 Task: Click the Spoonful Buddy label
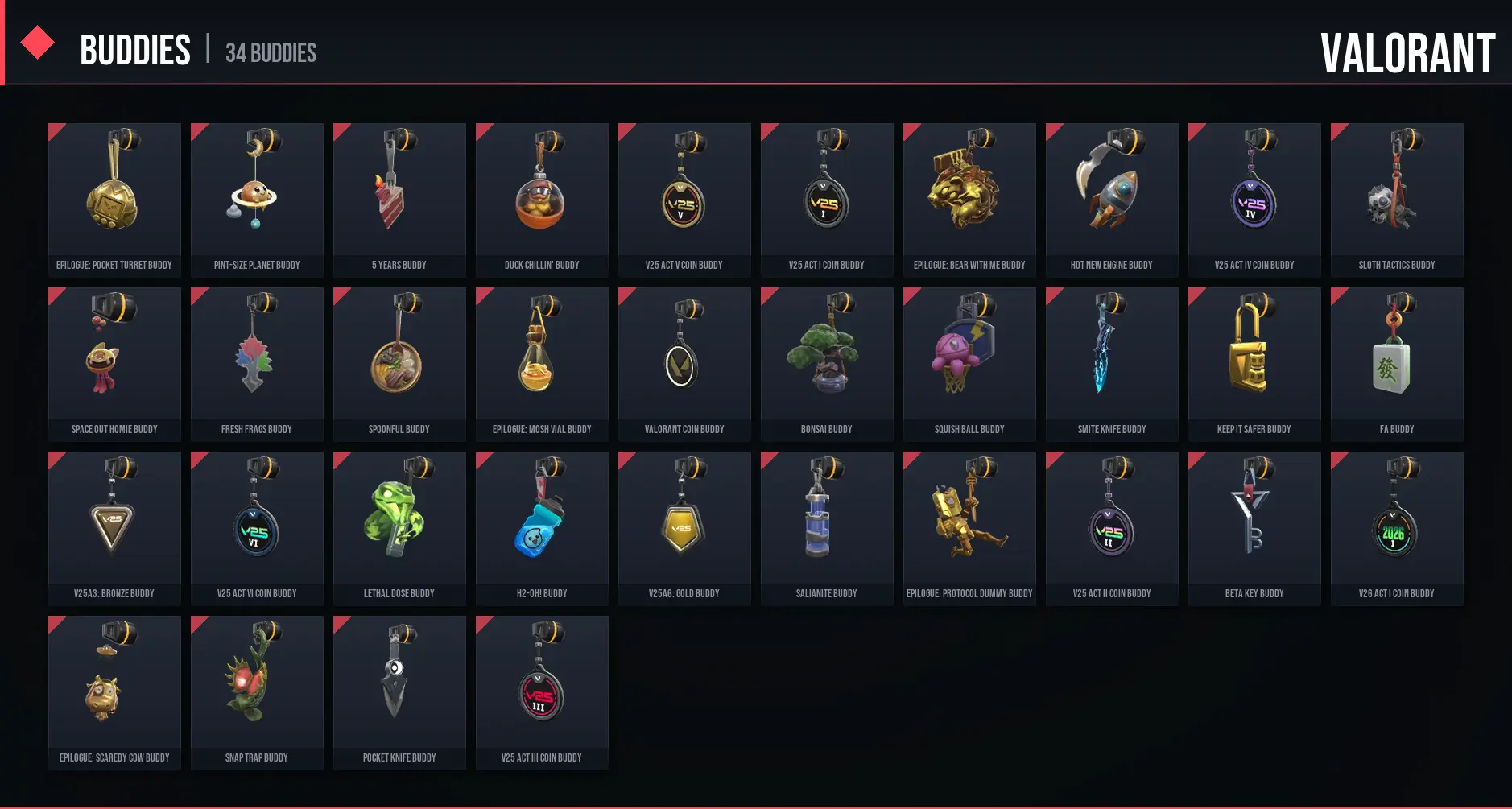coord(399,429)
